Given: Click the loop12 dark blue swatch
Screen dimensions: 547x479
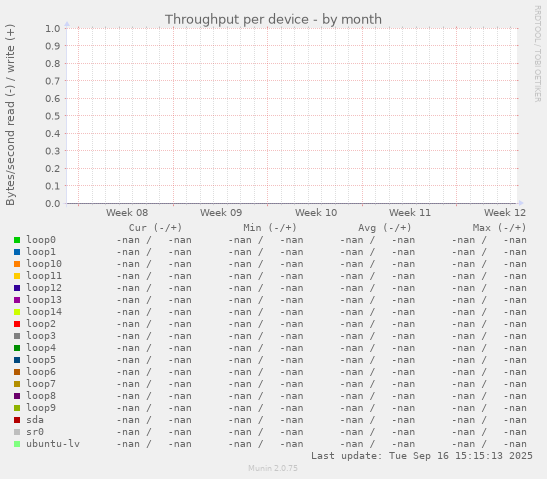Looking at the screenshot, I should click(x=17, y=288).
